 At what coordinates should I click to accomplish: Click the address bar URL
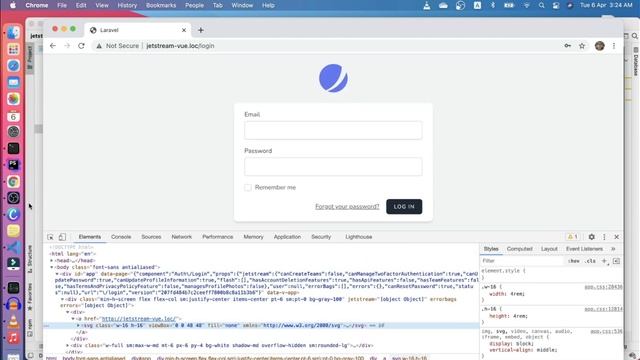click(x=180, y=46)
